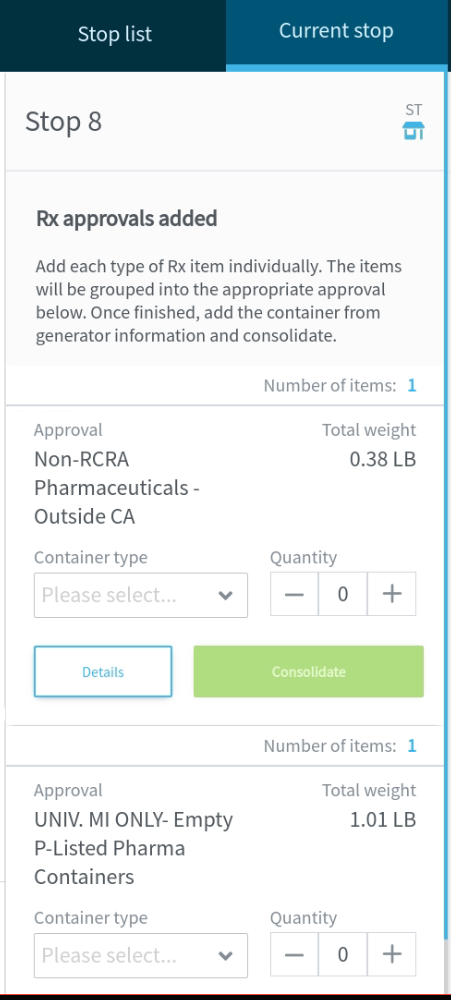Open Container type dropdown for Non-RCRA Pharmaceuticals
Viewport: 451px width, 1000px height.
[x=141, y=595]
